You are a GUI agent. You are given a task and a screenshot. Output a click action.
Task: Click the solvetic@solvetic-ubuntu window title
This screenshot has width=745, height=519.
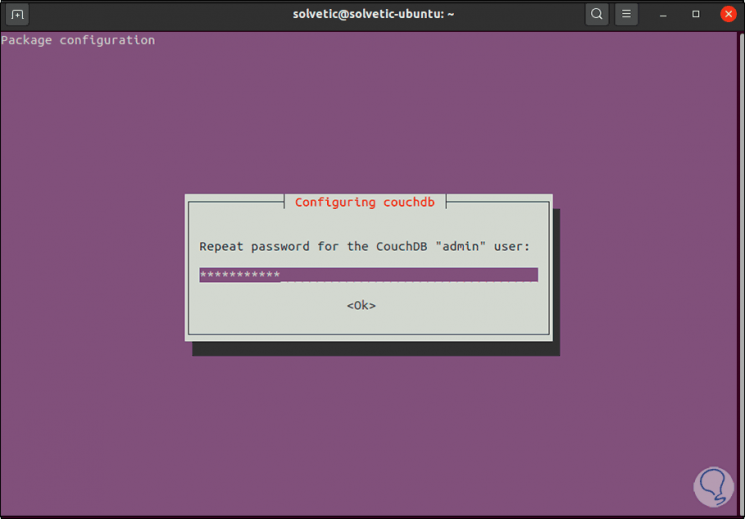tap(373, 14)
